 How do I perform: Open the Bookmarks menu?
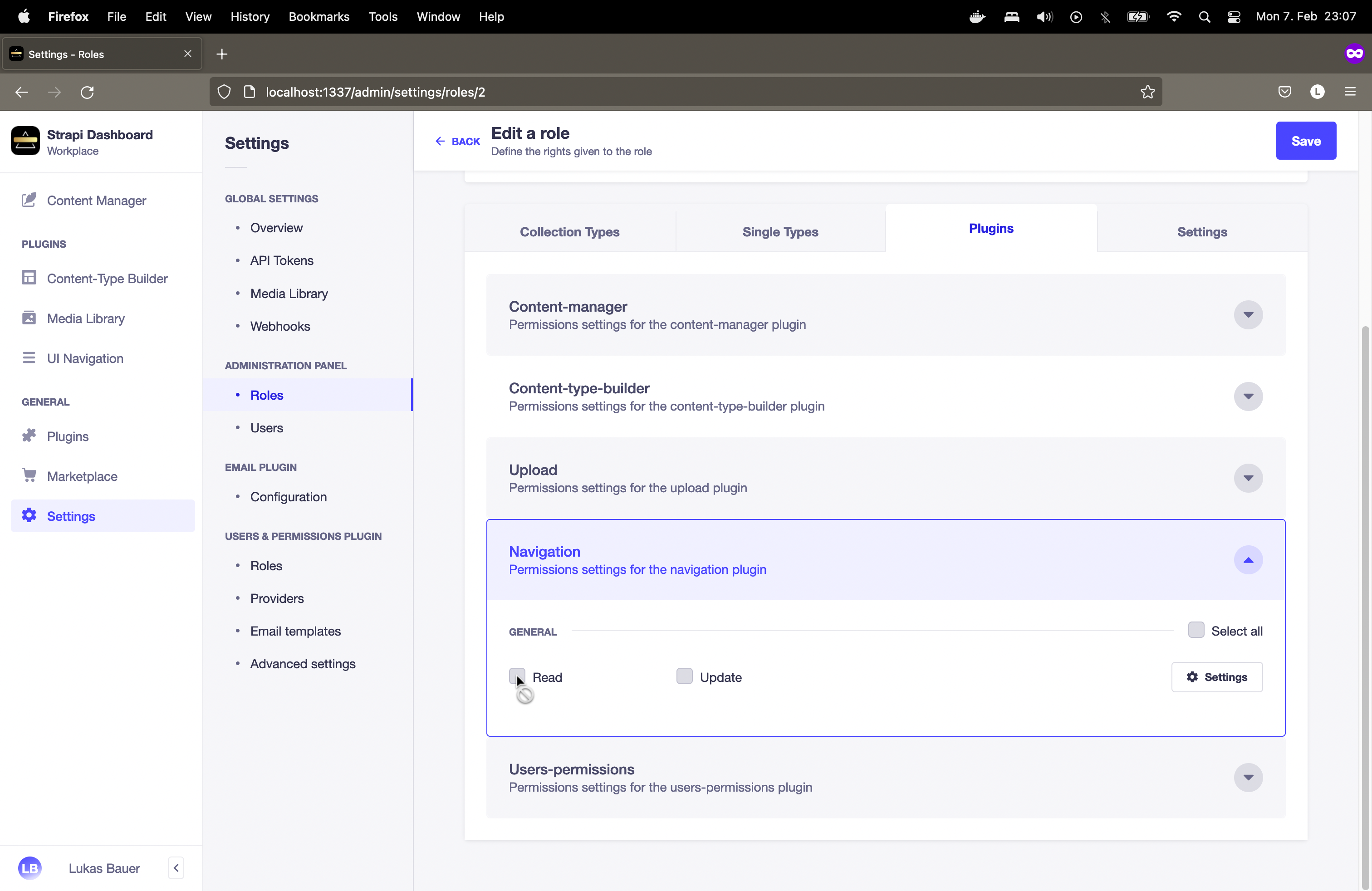319,17
